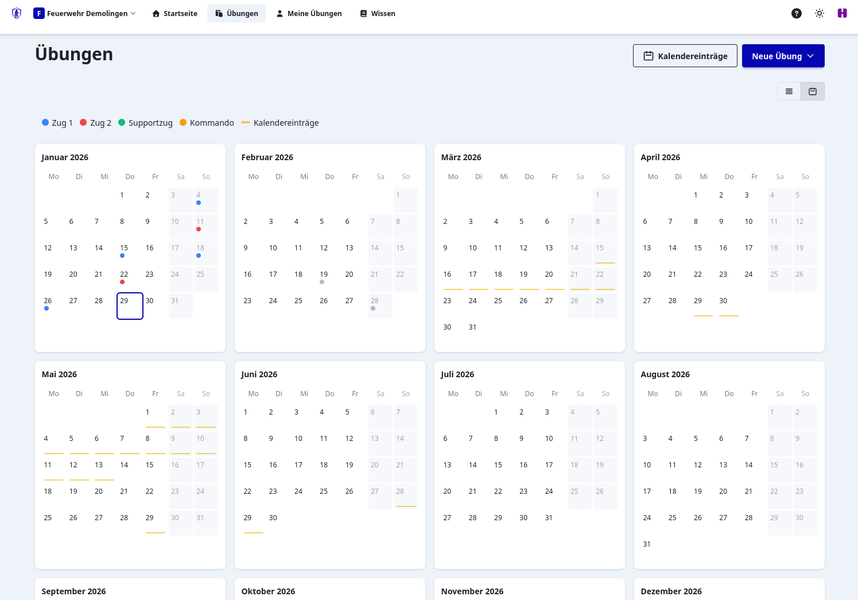Click the Kalendereinträge button

pos(685,55)
